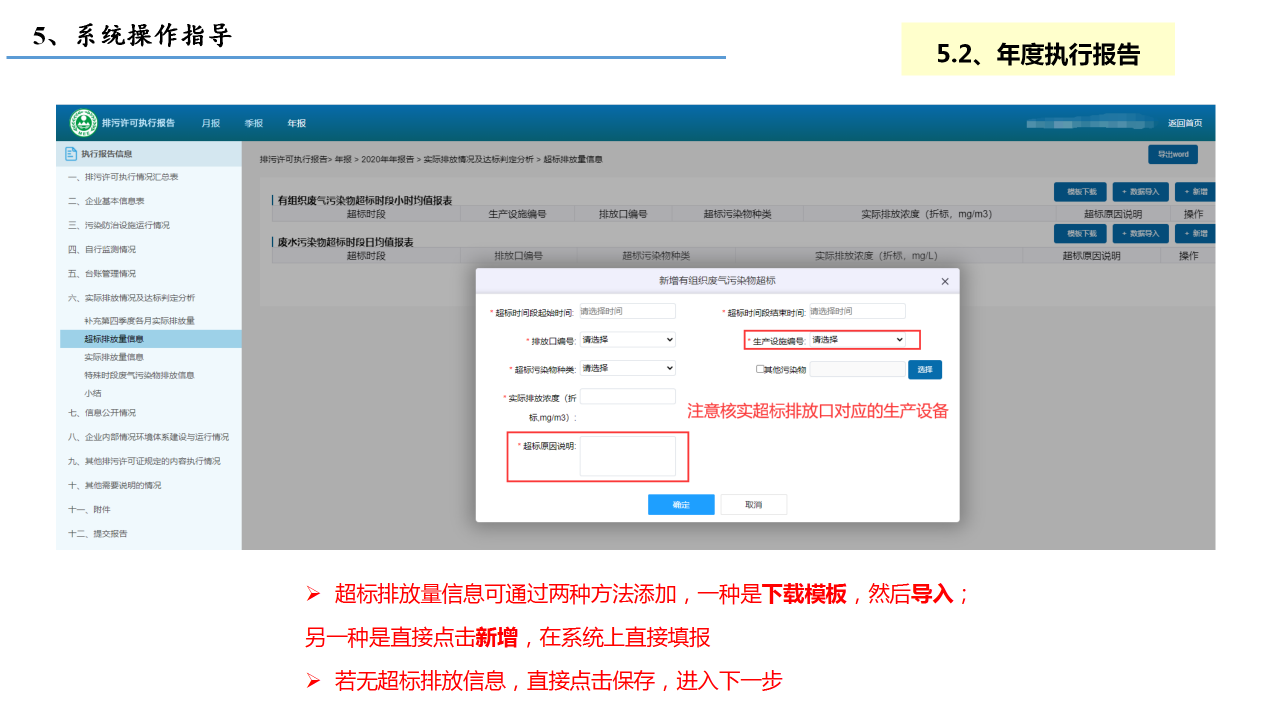Expand the 生产设施编号 dropdown

(x=857, y=340)
